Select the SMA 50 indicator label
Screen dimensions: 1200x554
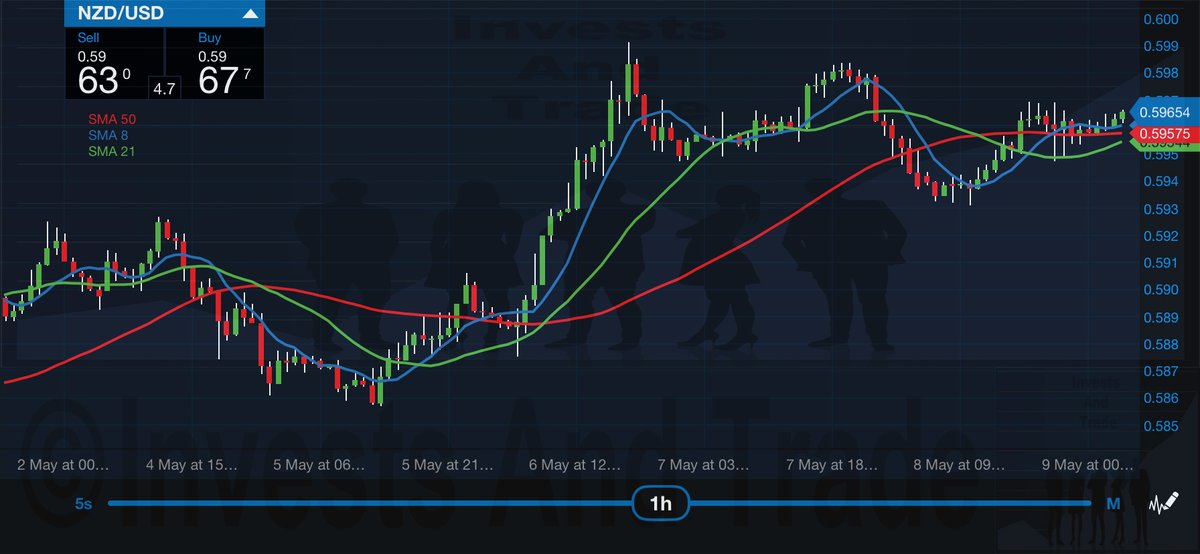click(x=113, y=119)
